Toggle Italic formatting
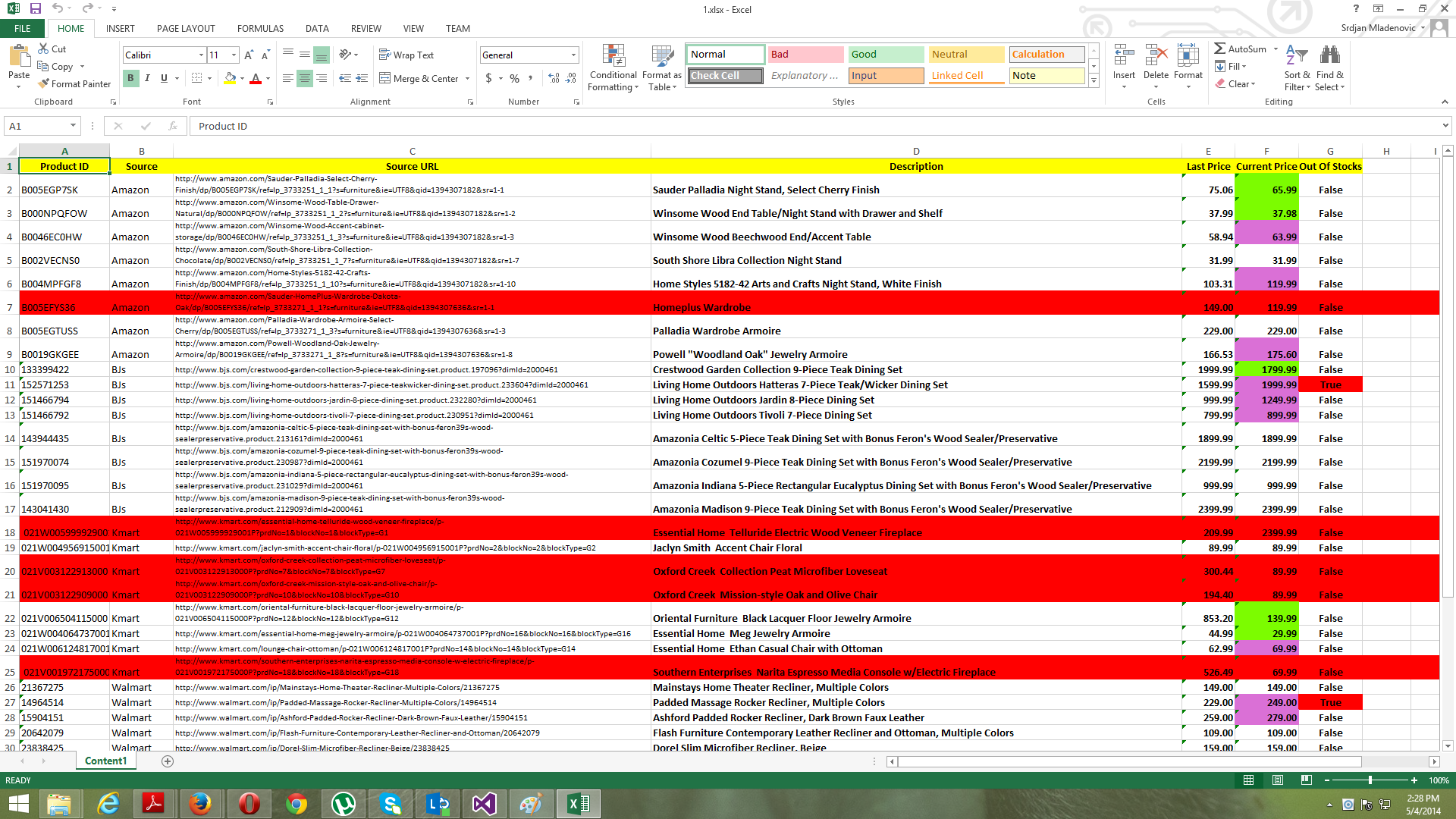The height and width of the screenshot is (819, 1456). click(147, 78)
